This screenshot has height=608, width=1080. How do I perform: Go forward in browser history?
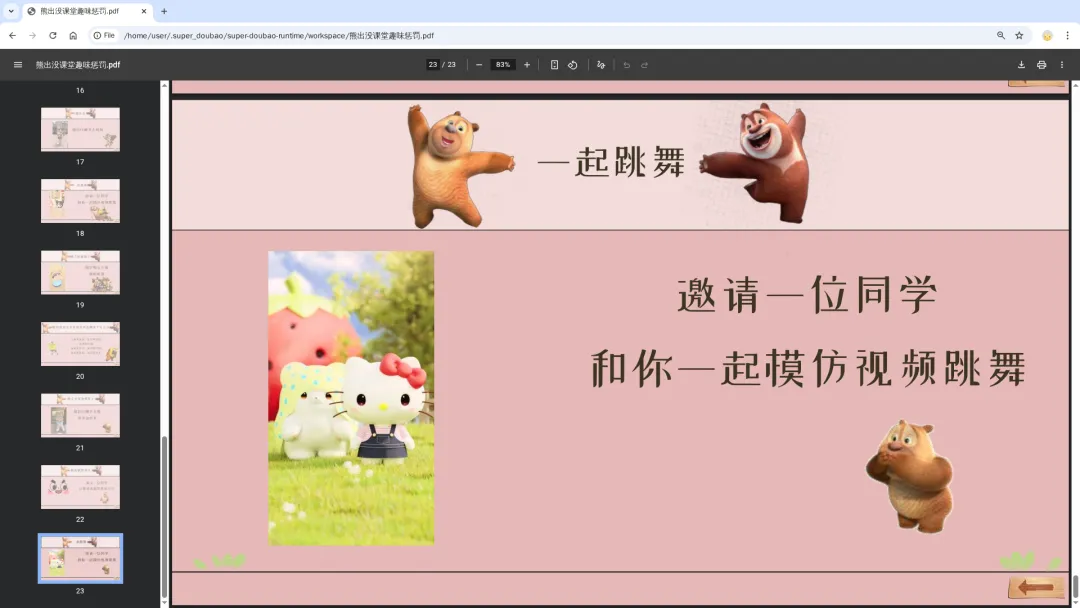[x=32, y=35]
